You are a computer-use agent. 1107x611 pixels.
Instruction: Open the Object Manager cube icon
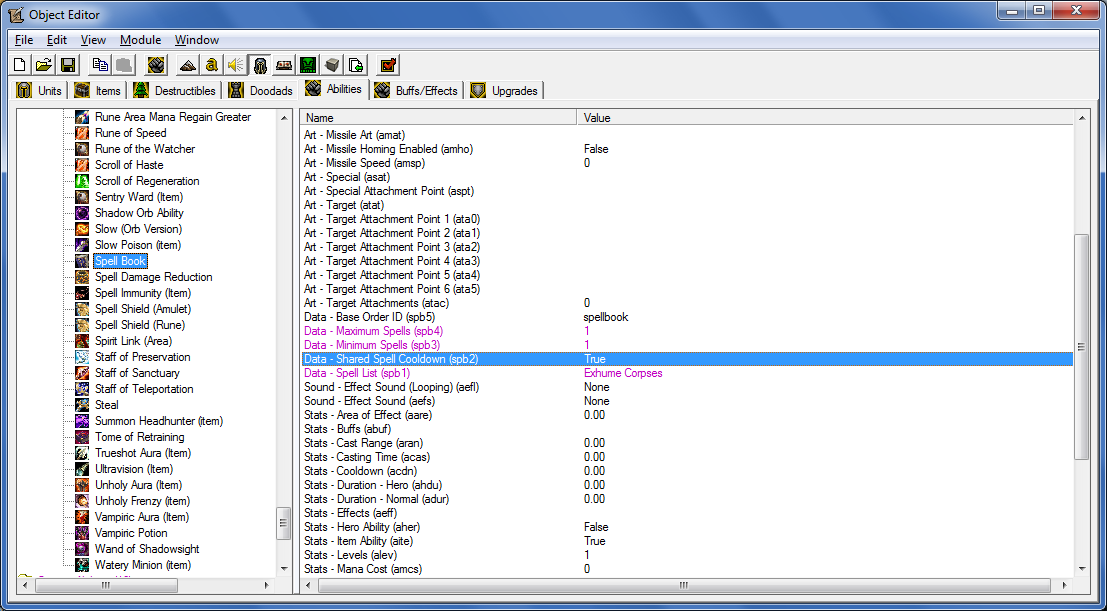(x=332, y=65)
